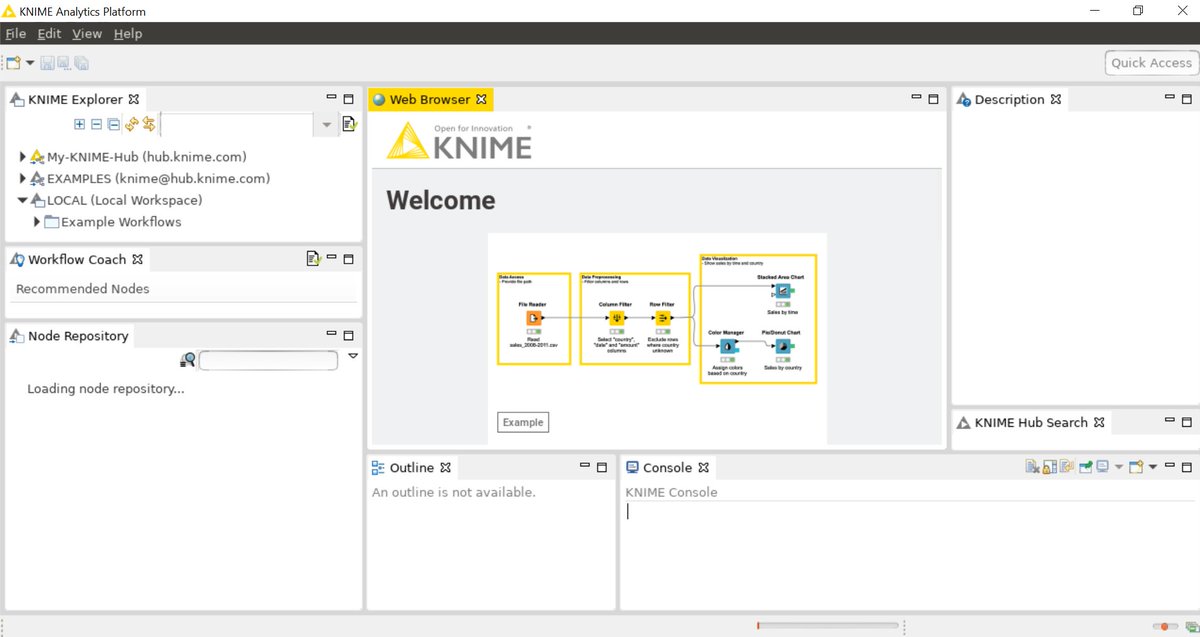Open the View menu
The image size is (1200, 637).
pos(87,33)
